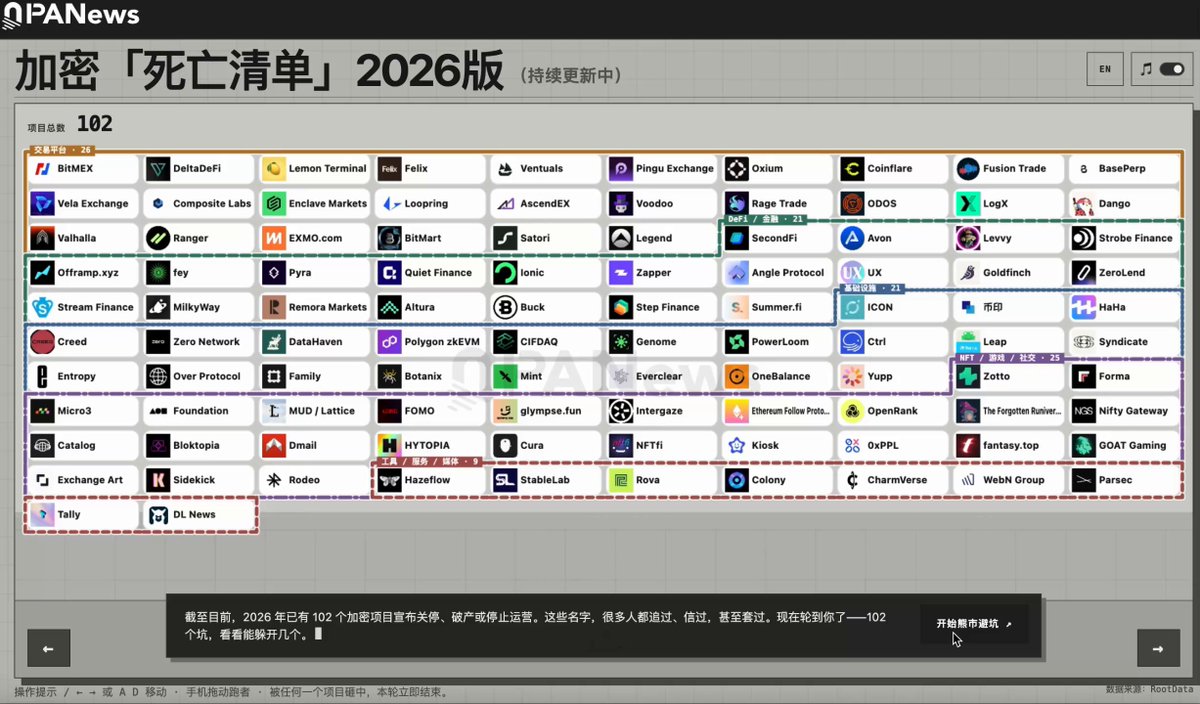1200x704 pixels.
Task: Select the Nifty Gateway card
Action: pyautogui.click(x=1124, y=411)
